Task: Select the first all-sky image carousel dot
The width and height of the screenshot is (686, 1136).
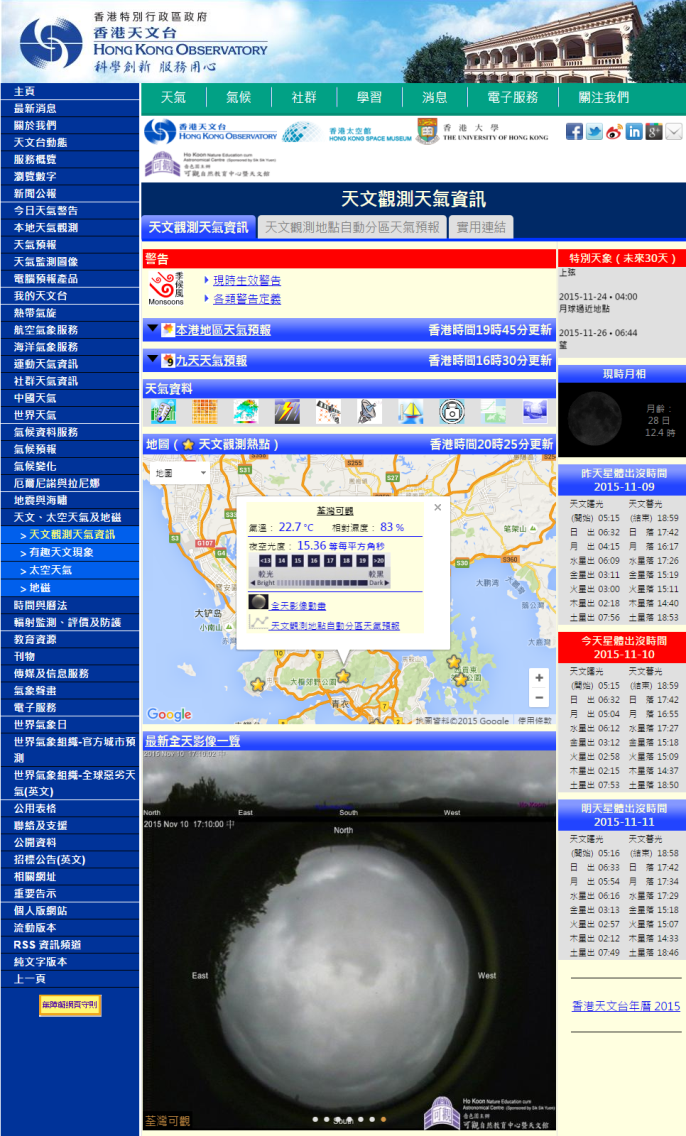Action: [315, 1119]
